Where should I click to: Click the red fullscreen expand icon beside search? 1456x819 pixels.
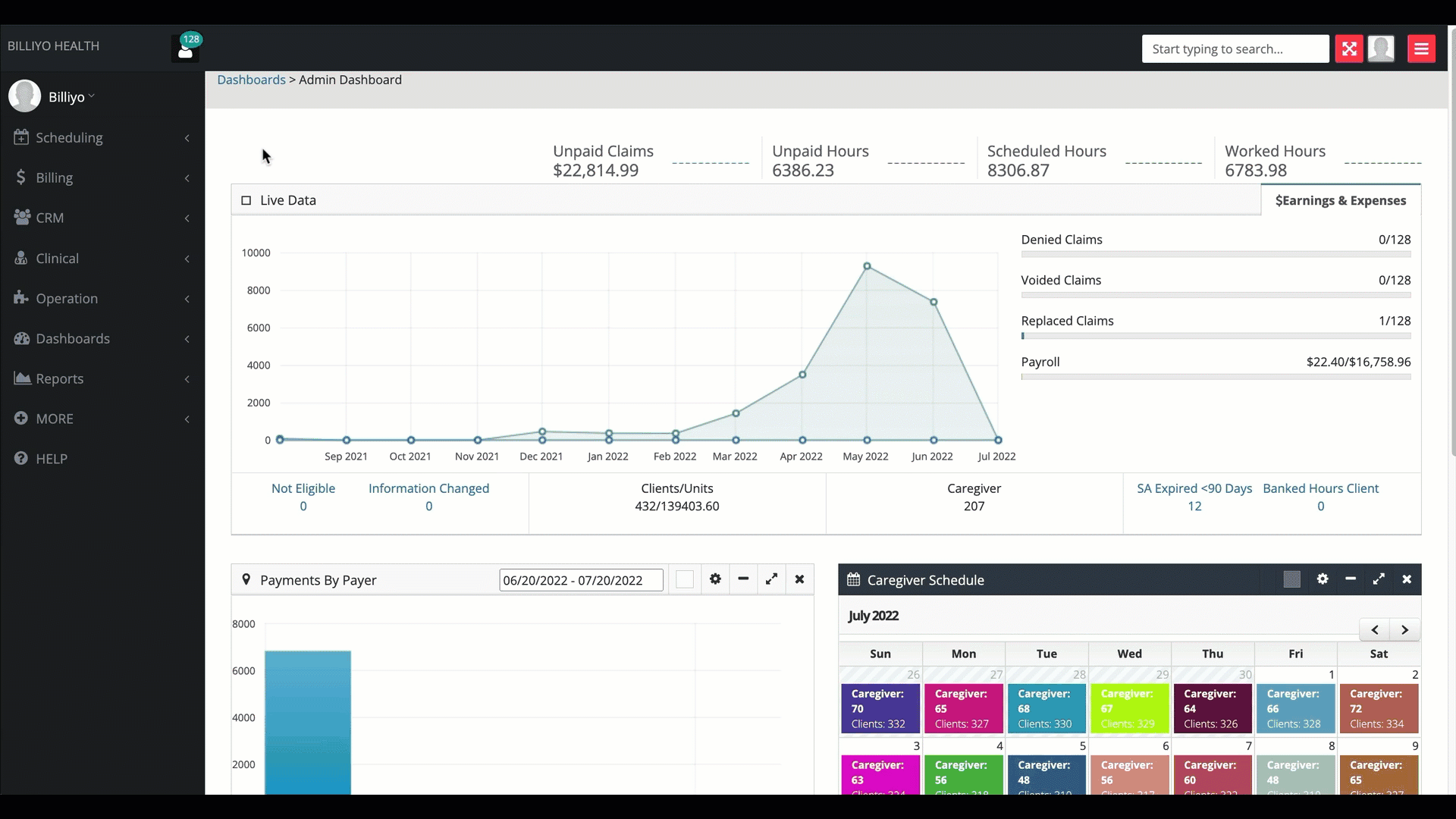click(1349, 49)
